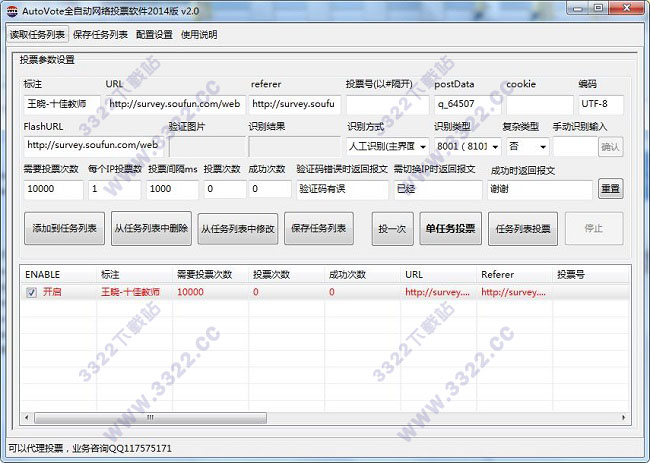This screenshot has height=463, width=650.
Task: Click the URL input field
Action: click(175, 104)
